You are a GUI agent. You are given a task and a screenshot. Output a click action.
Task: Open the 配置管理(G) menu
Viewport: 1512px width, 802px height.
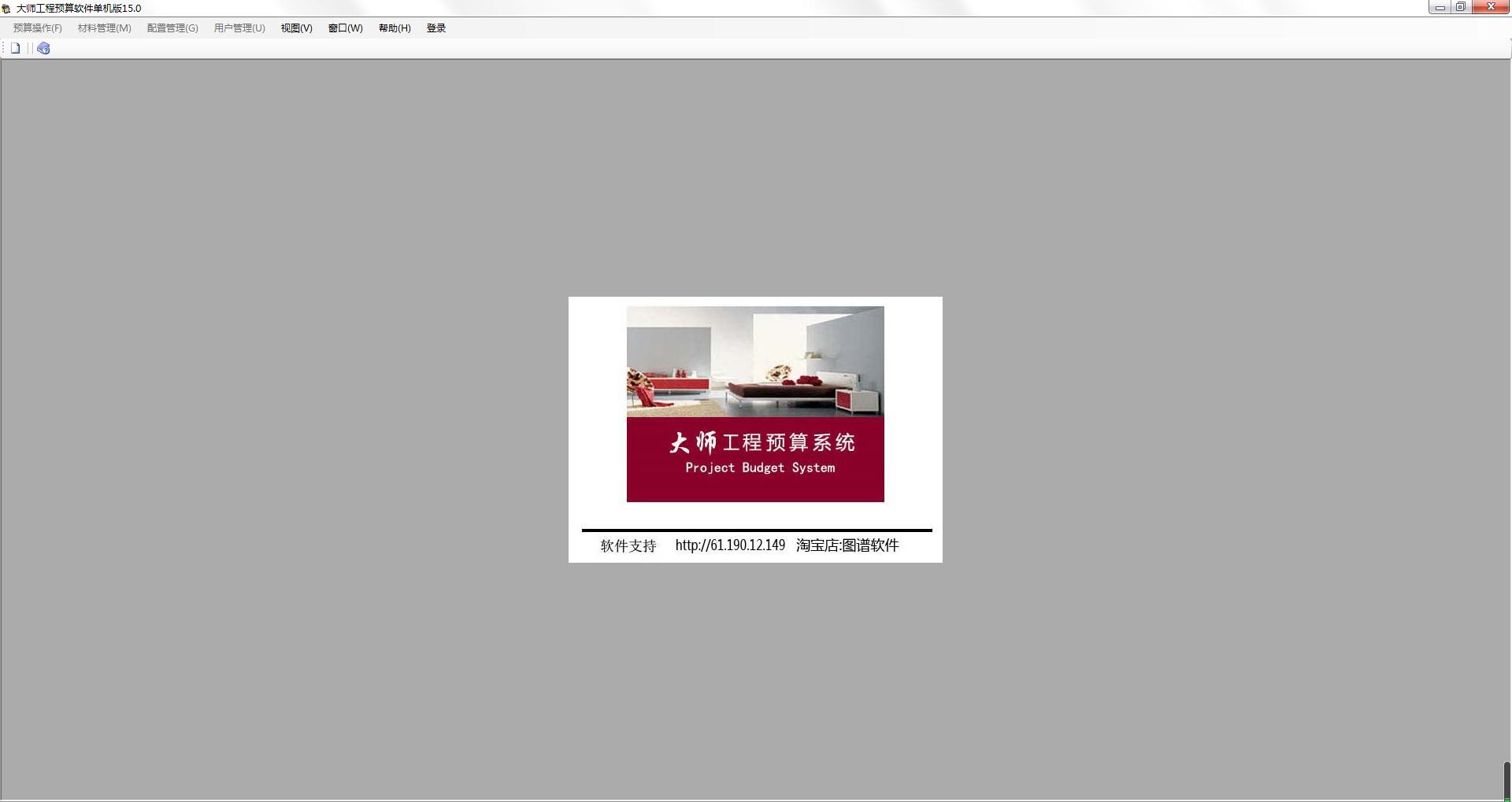pos(172,28)
